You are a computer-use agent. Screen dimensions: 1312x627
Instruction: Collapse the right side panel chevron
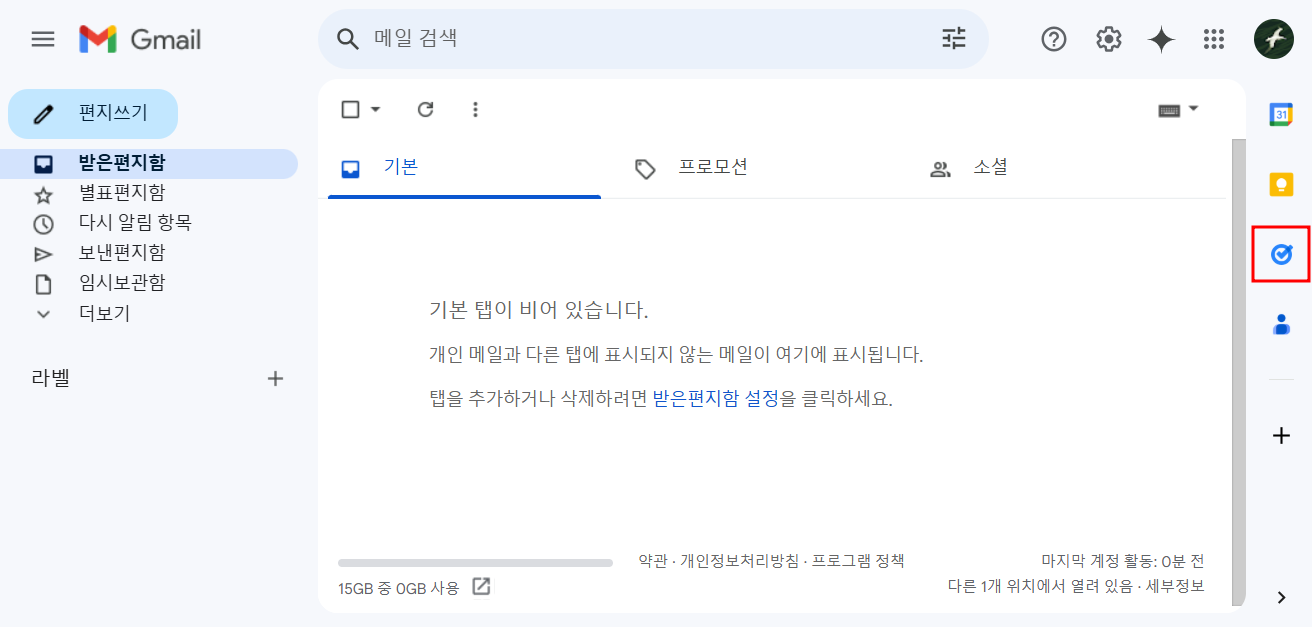tap(1281, 595)
